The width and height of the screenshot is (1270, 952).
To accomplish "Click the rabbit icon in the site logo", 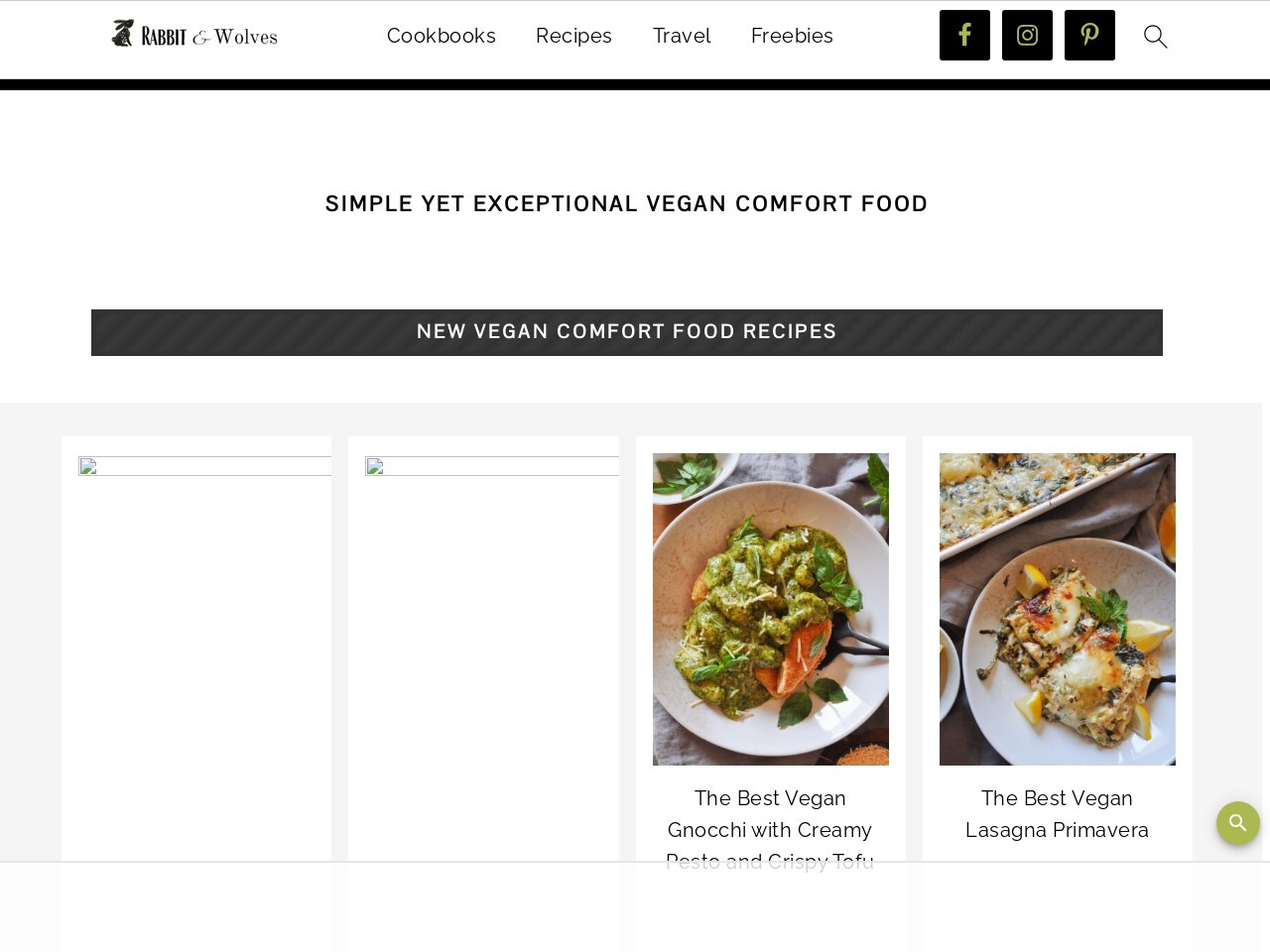I will (122, 34).
